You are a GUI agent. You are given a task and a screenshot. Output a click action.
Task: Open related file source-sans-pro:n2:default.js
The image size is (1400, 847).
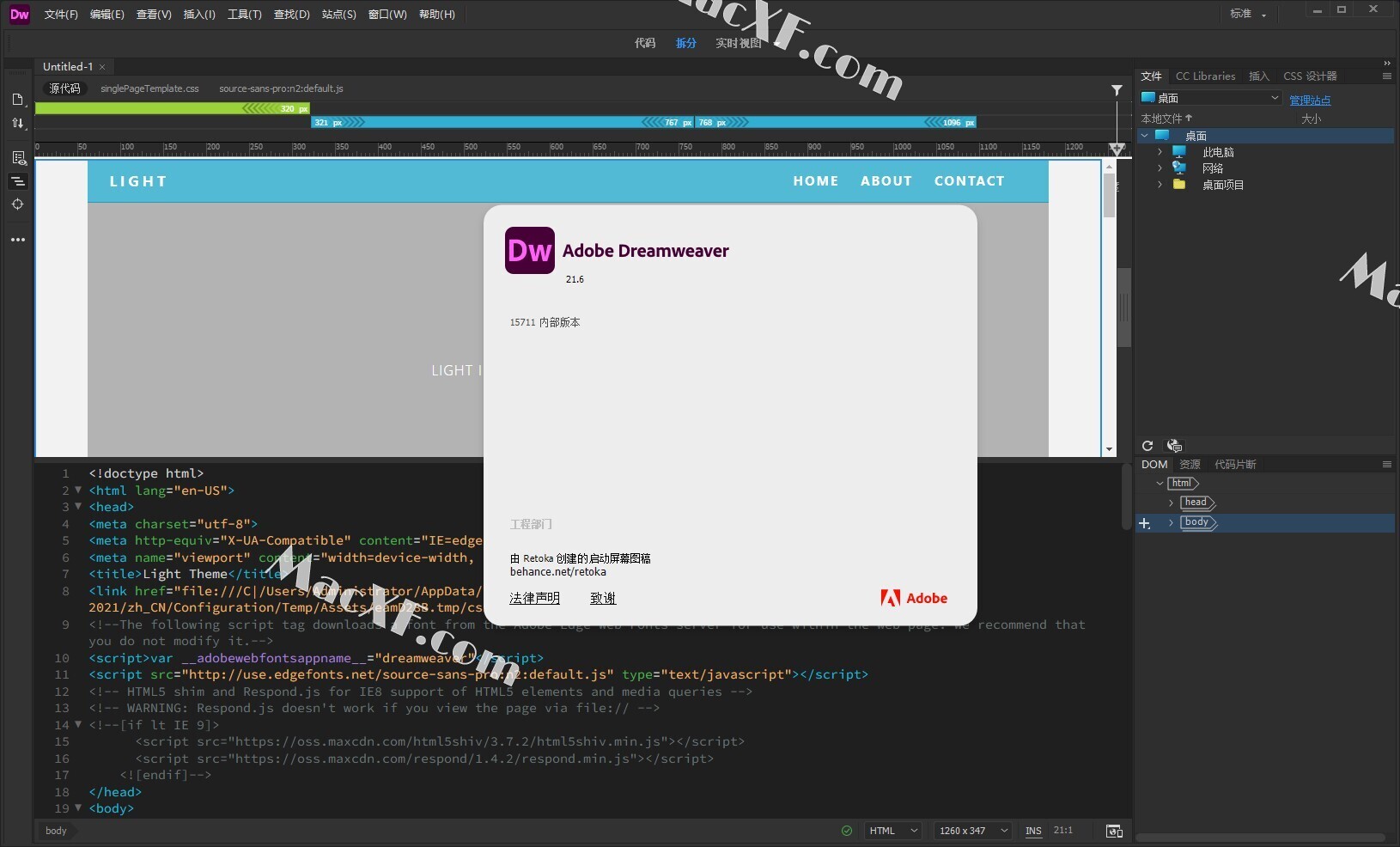point(281,88)
